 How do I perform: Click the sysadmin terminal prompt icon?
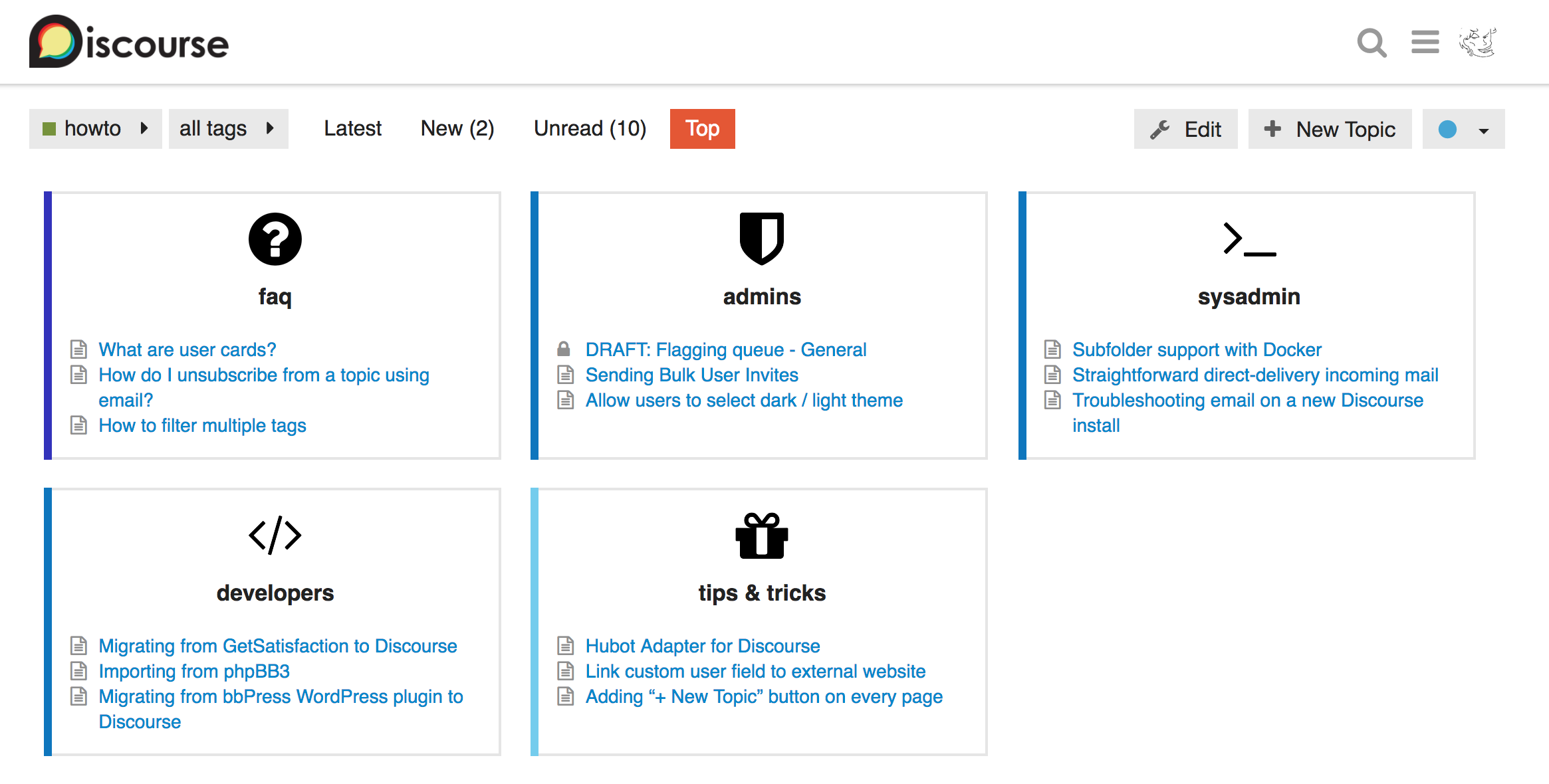(1249, 239)
